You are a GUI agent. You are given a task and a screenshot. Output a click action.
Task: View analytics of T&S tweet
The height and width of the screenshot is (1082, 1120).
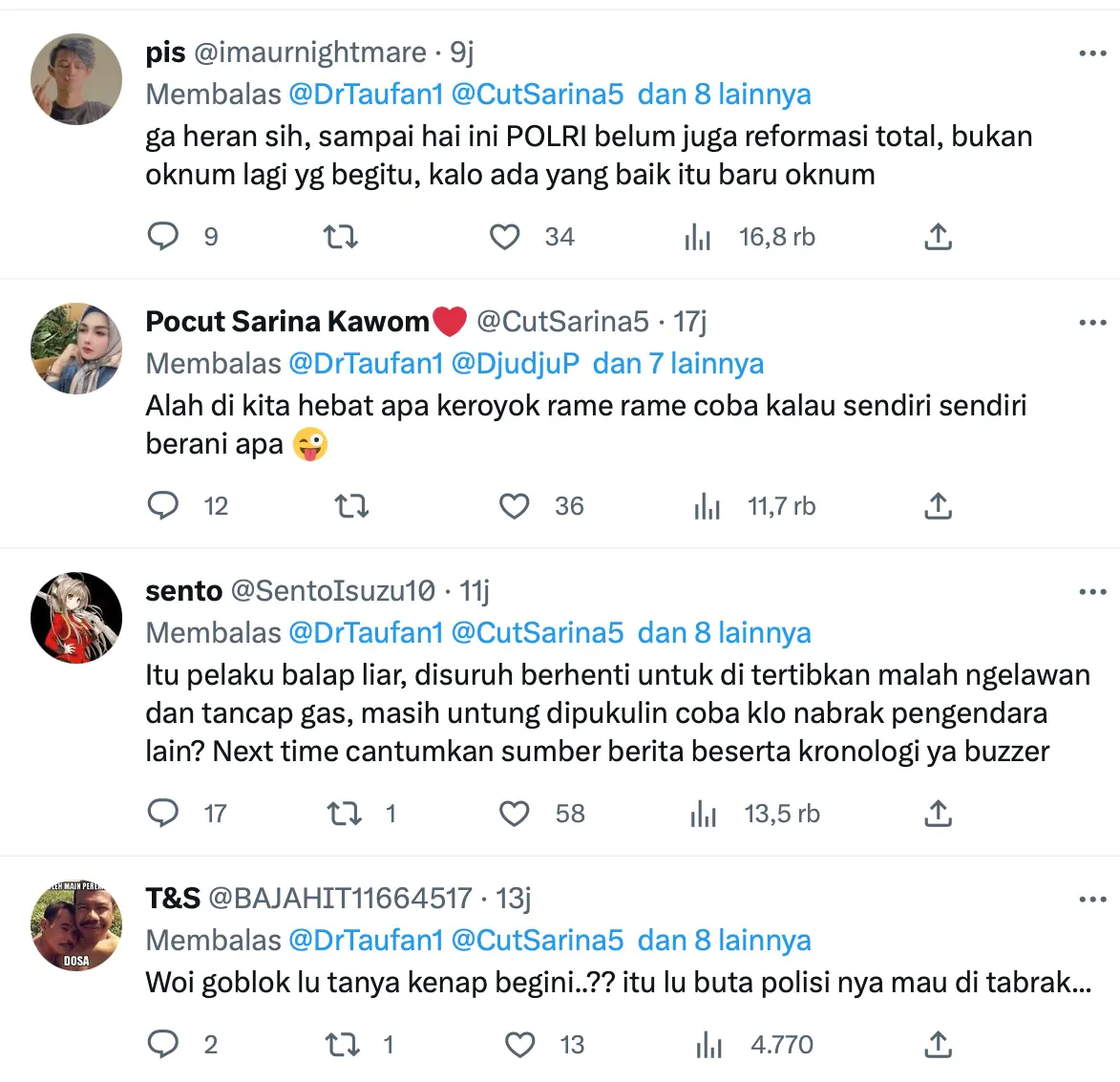pos(708,1045)
